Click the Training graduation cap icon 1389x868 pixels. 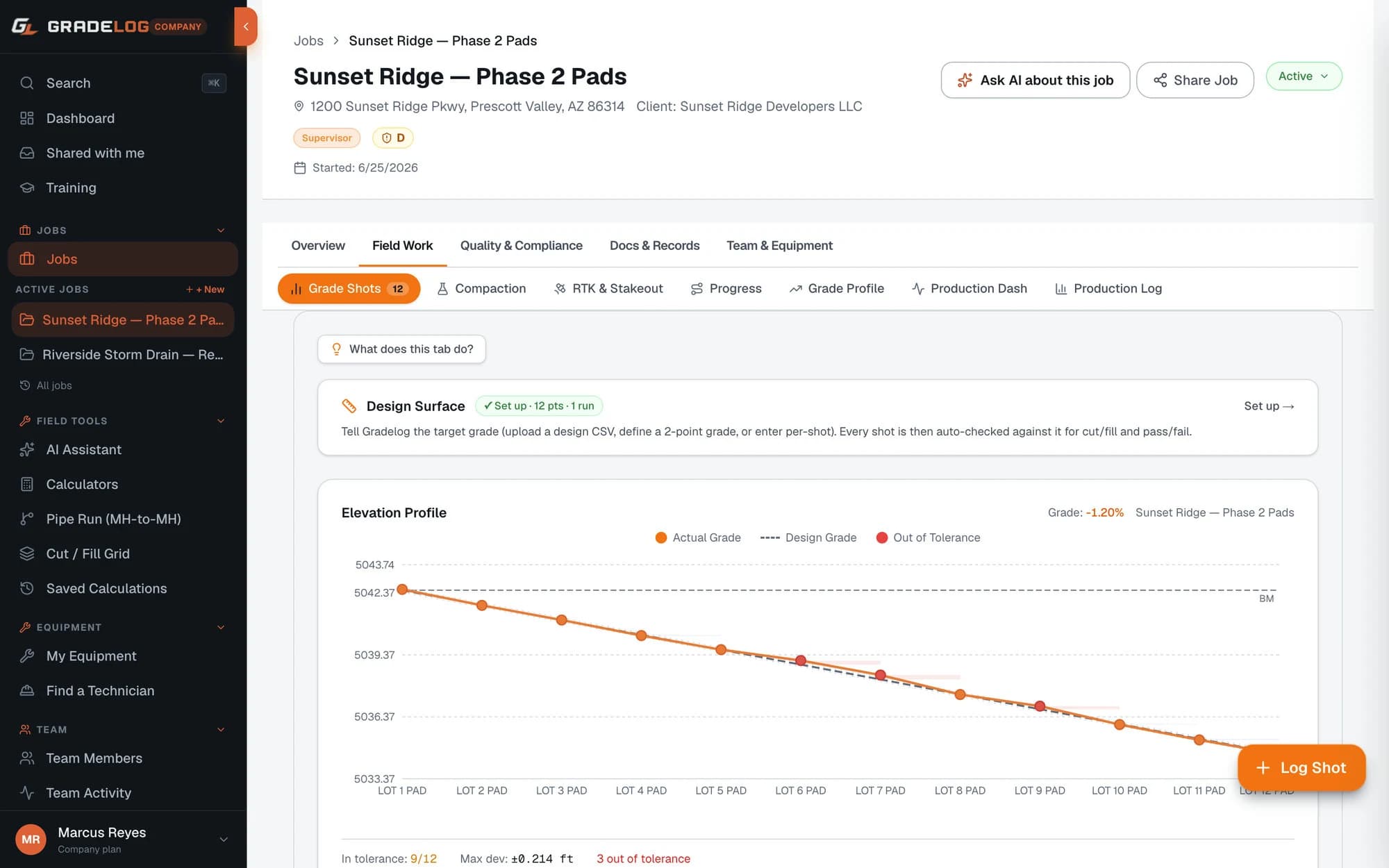pos(27,187)
